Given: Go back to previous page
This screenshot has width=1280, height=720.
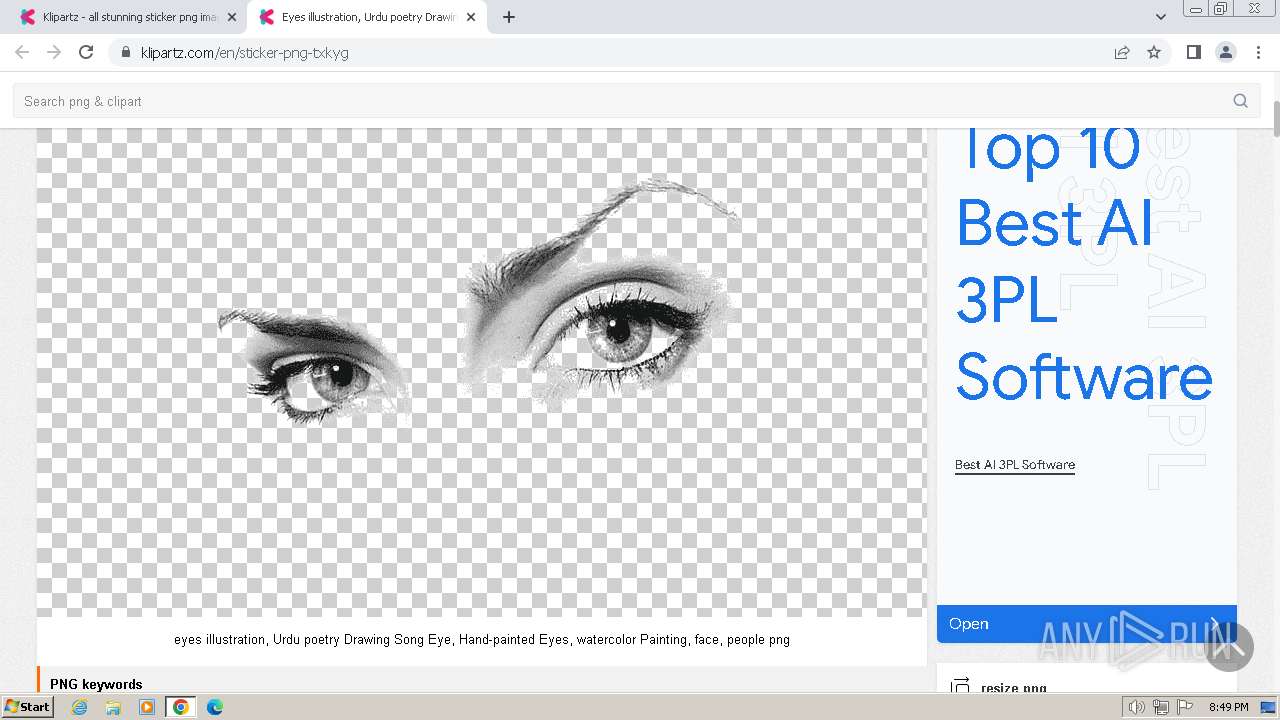Looking at the screenshot, I should coord(22,52).
